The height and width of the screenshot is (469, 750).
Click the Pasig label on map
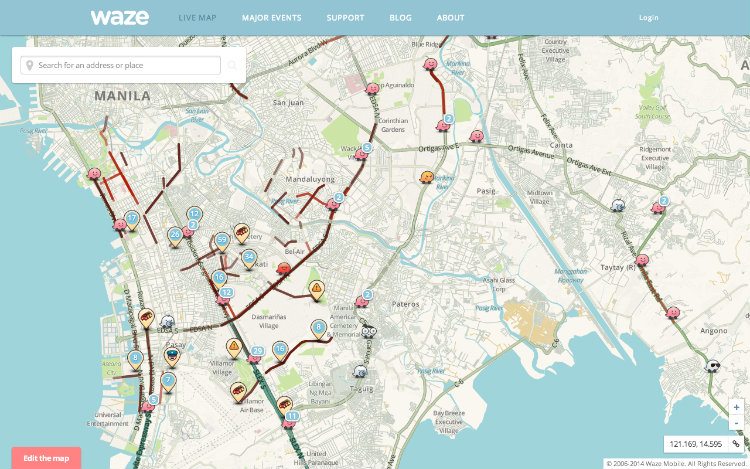tap(485, 191)
